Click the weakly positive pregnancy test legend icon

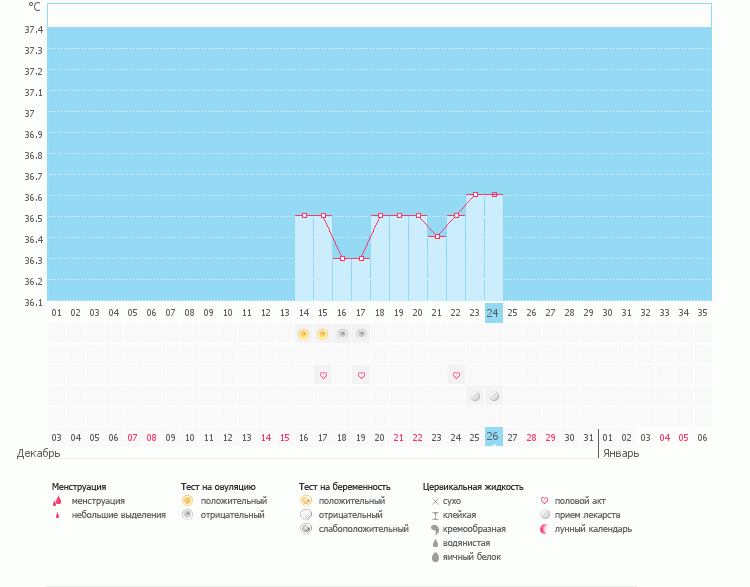pyautogui.click(x=306, y=529)
